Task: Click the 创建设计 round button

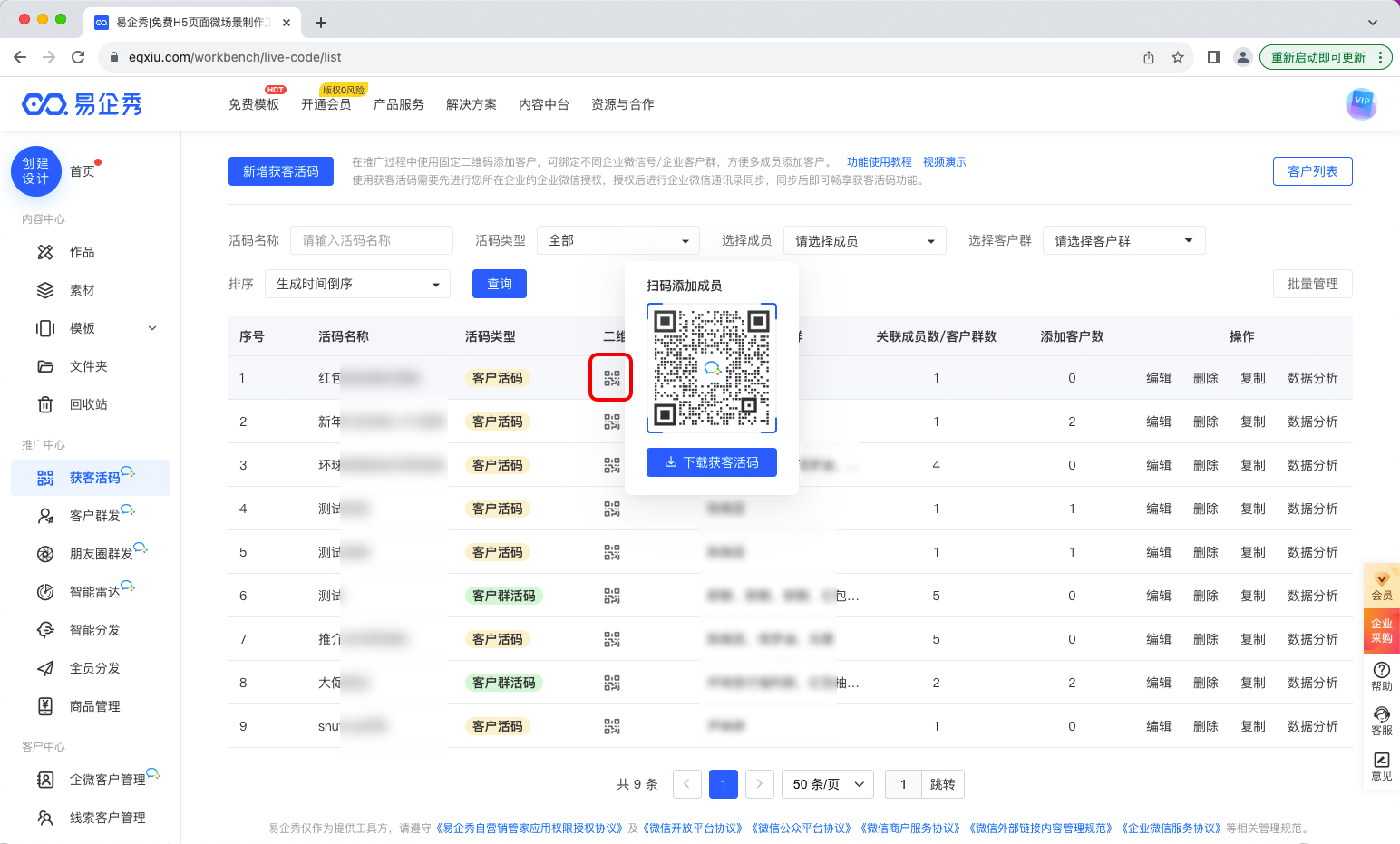Action: click(x=36, y=171)
